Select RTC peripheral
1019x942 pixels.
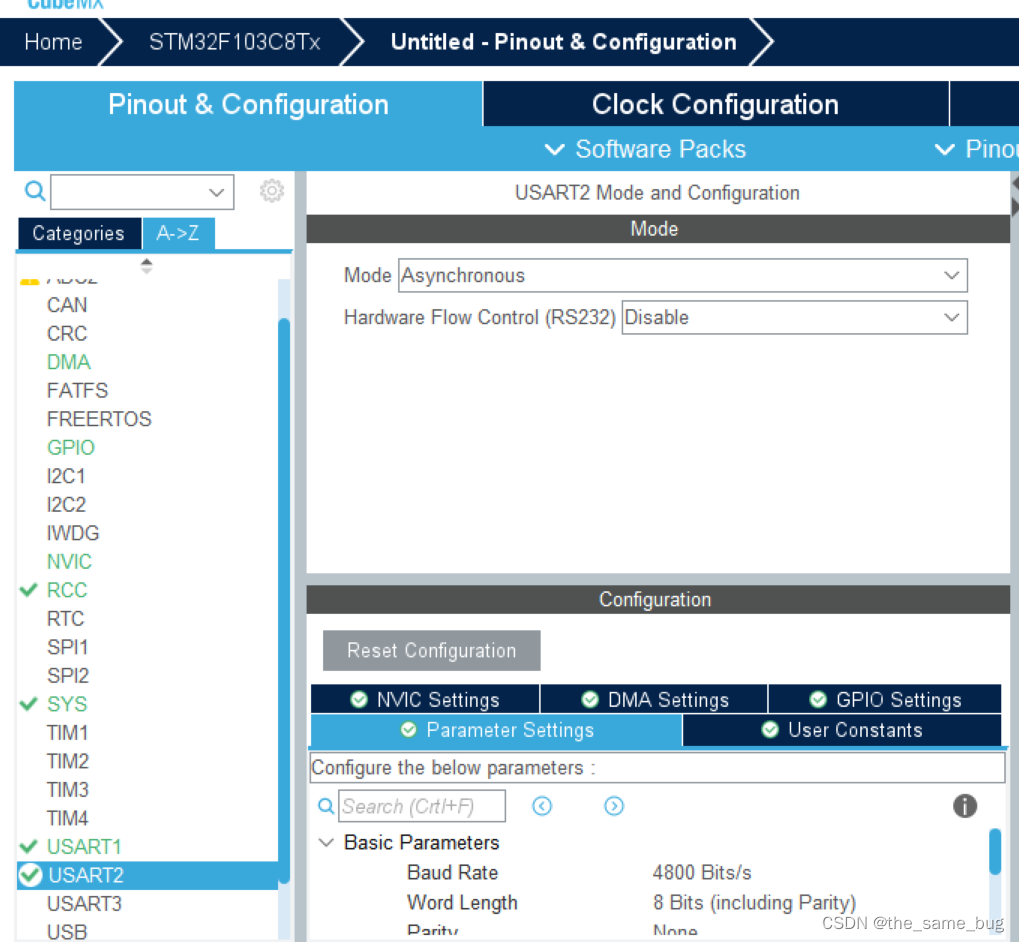[65, 618]
